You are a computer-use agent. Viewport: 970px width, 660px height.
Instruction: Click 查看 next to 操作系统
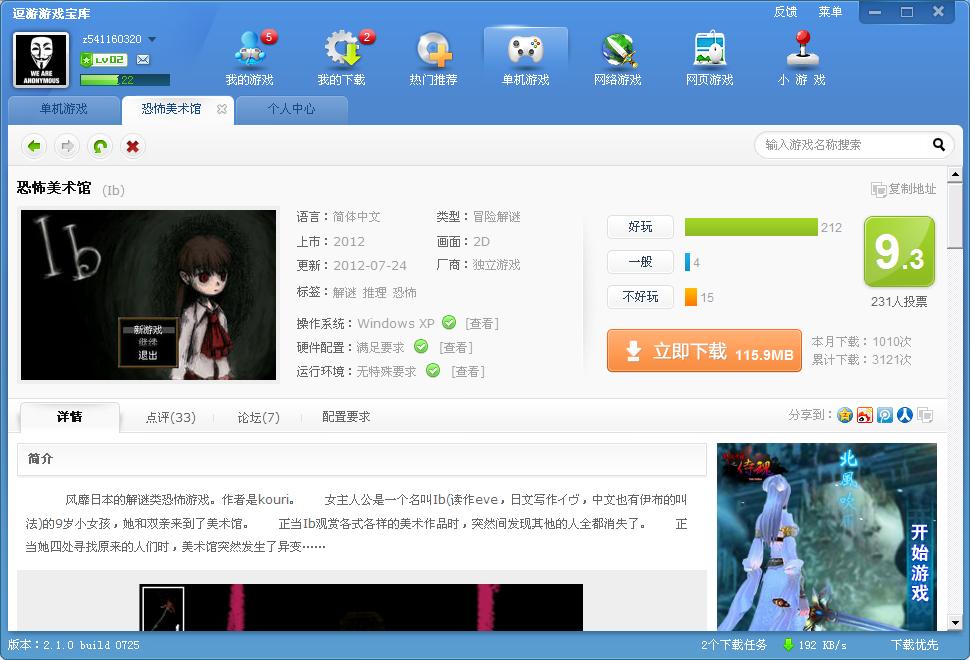[x=482, y=324]
